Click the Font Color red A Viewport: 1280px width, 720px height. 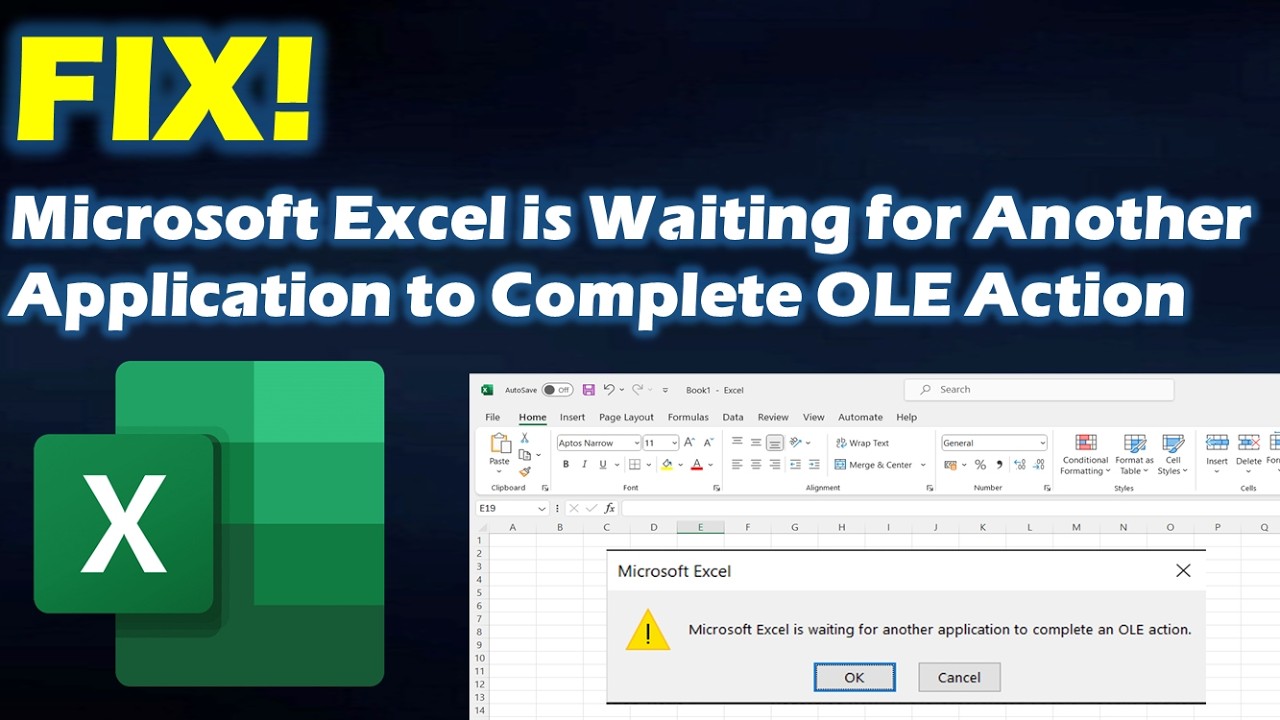tap(697, 465)
